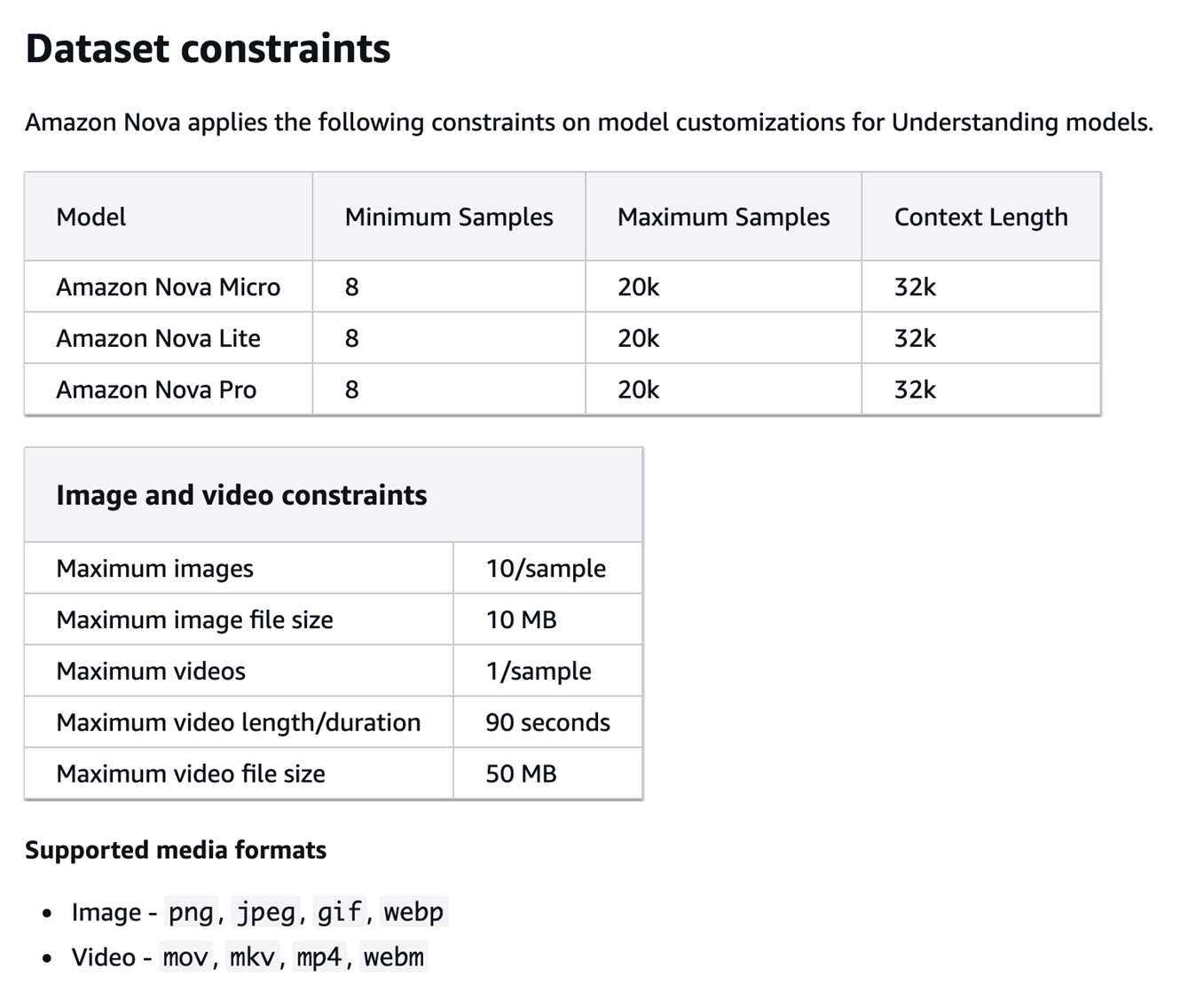1204x1000 pixels.
Task: Click the Maximum image file size label
Action: click(x=194, y=619)
